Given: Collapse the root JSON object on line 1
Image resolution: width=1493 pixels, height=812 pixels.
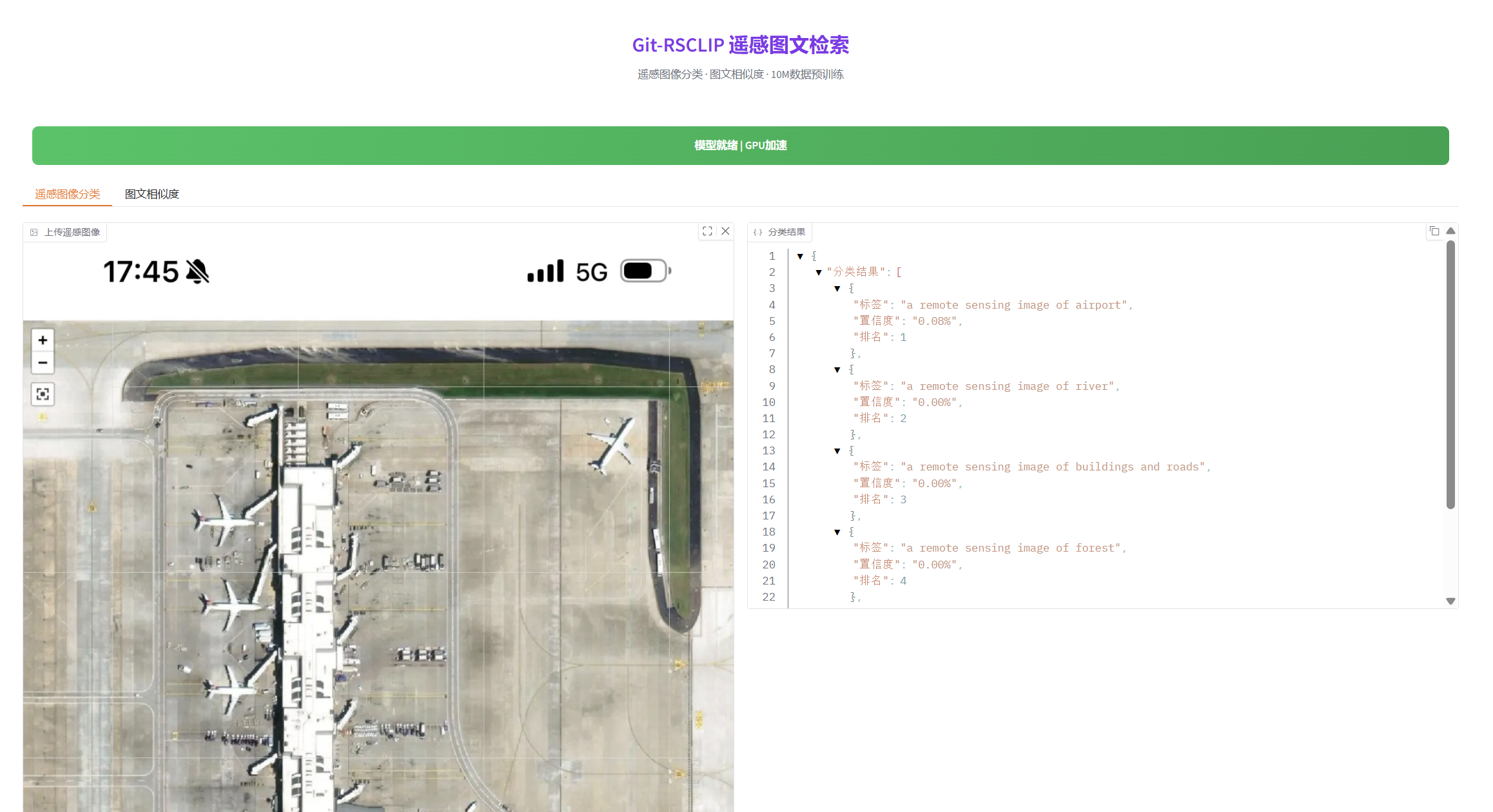Looking at the screenshot, I should (801, 256).
